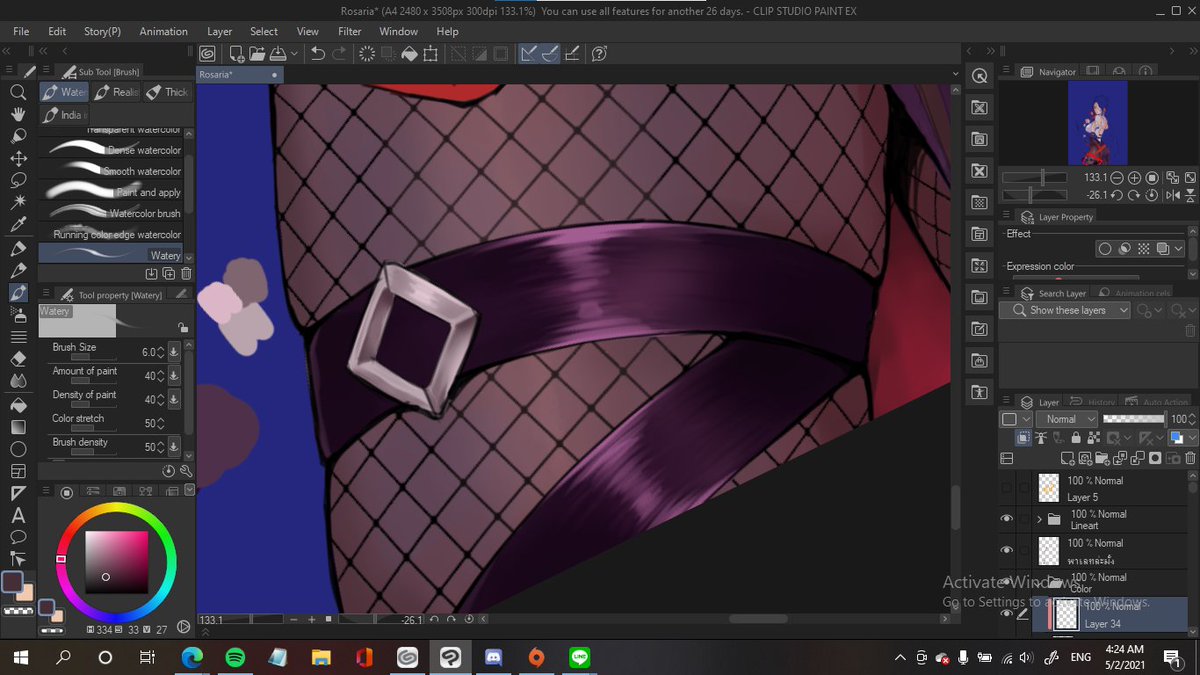The width and height of the screenshot is (1200, 675).
Task: Open the Animation menu
Action: 163,31
